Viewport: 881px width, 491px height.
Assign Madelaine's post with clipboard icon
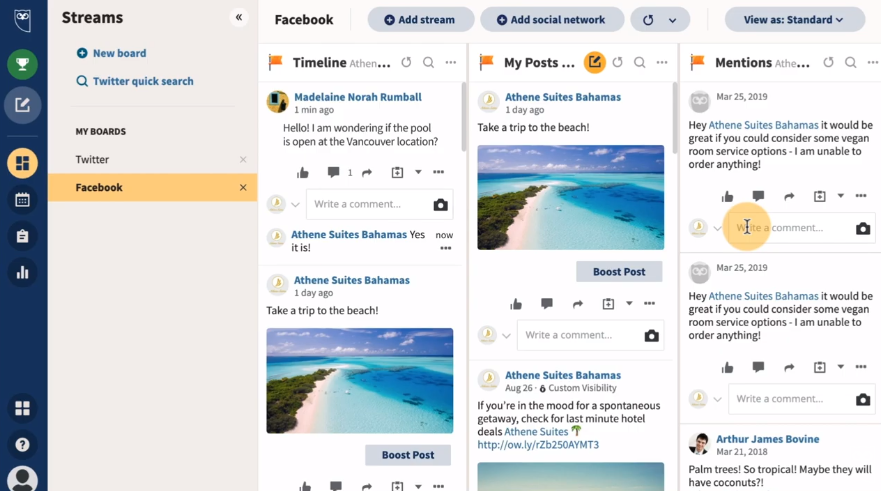tap(397, 172)
